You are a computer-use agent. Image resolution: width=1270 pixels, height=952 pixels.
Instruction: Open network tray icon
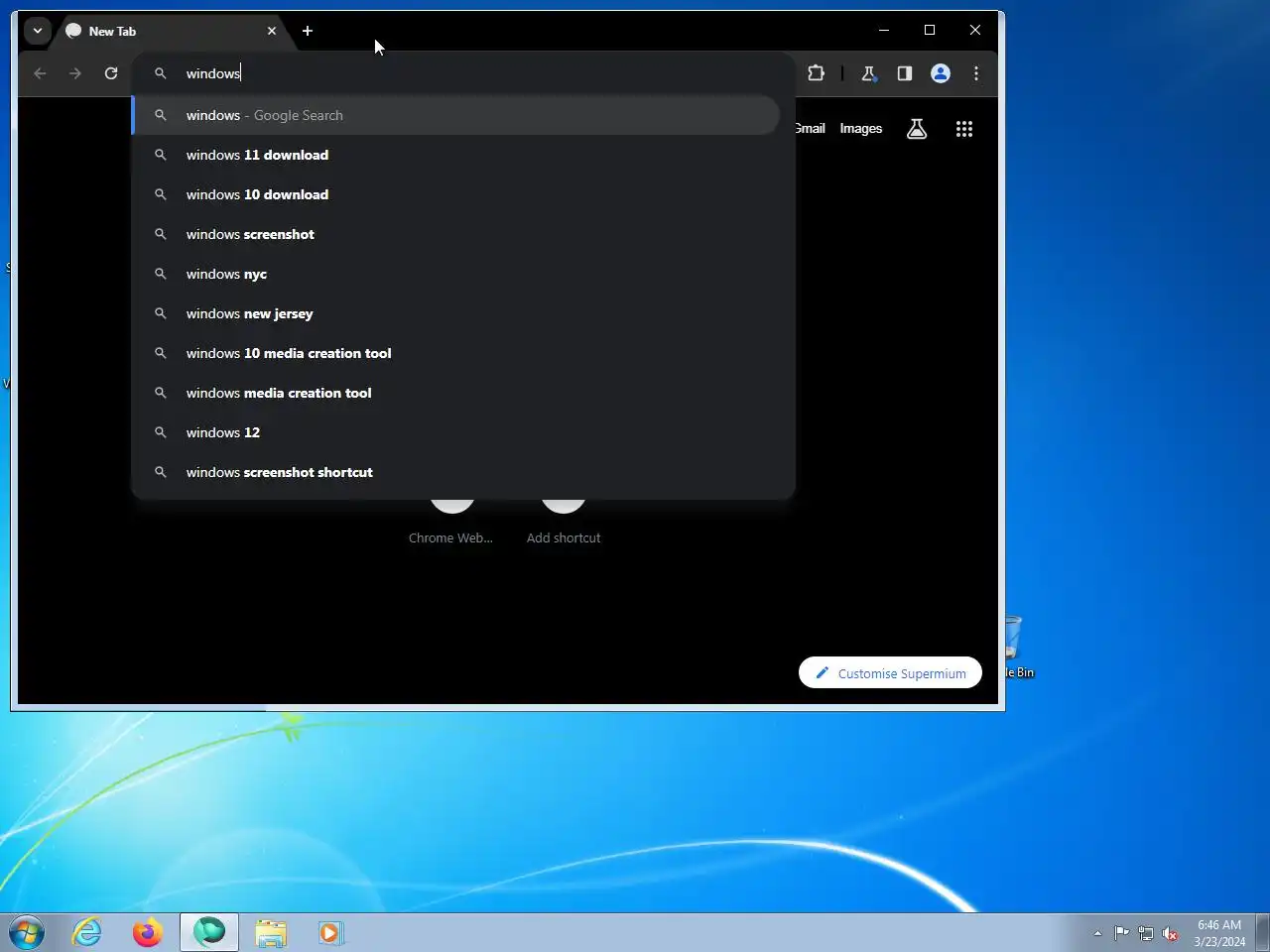tap(1146, 933)
